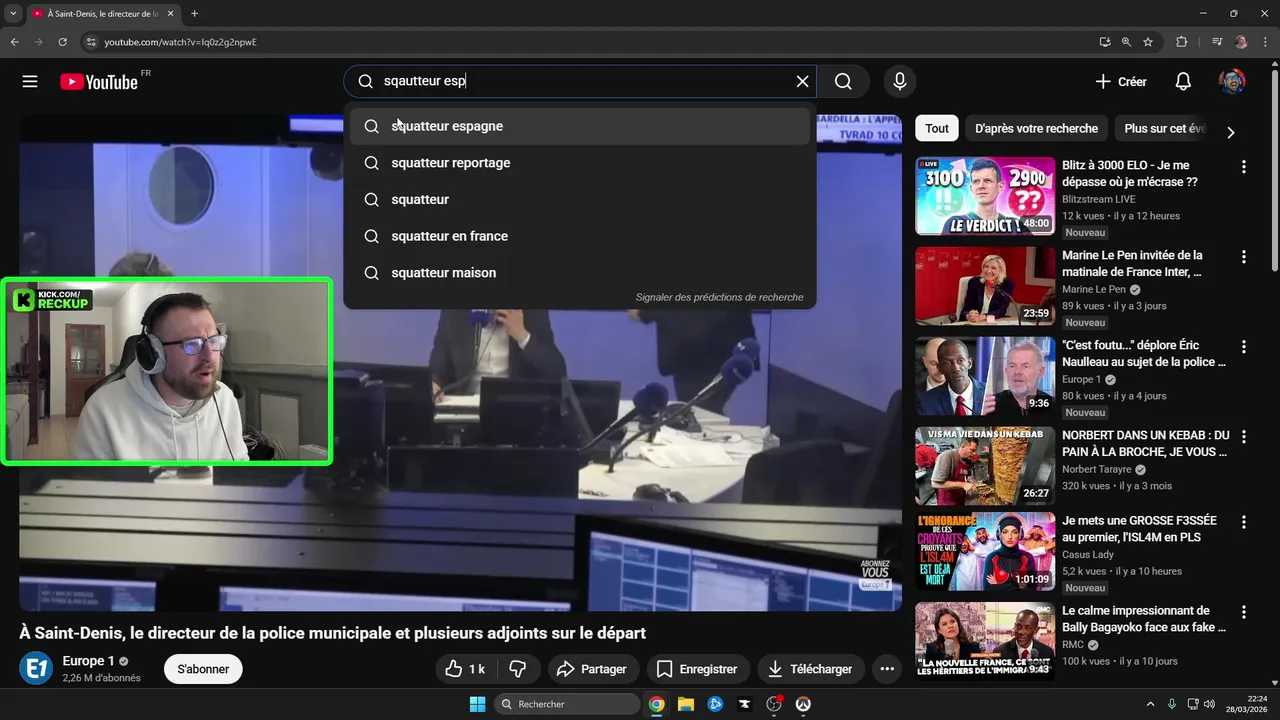Download the video with Télécharger
The height and width of the screenshot is (720, 1280).
(x=811, y=669)
